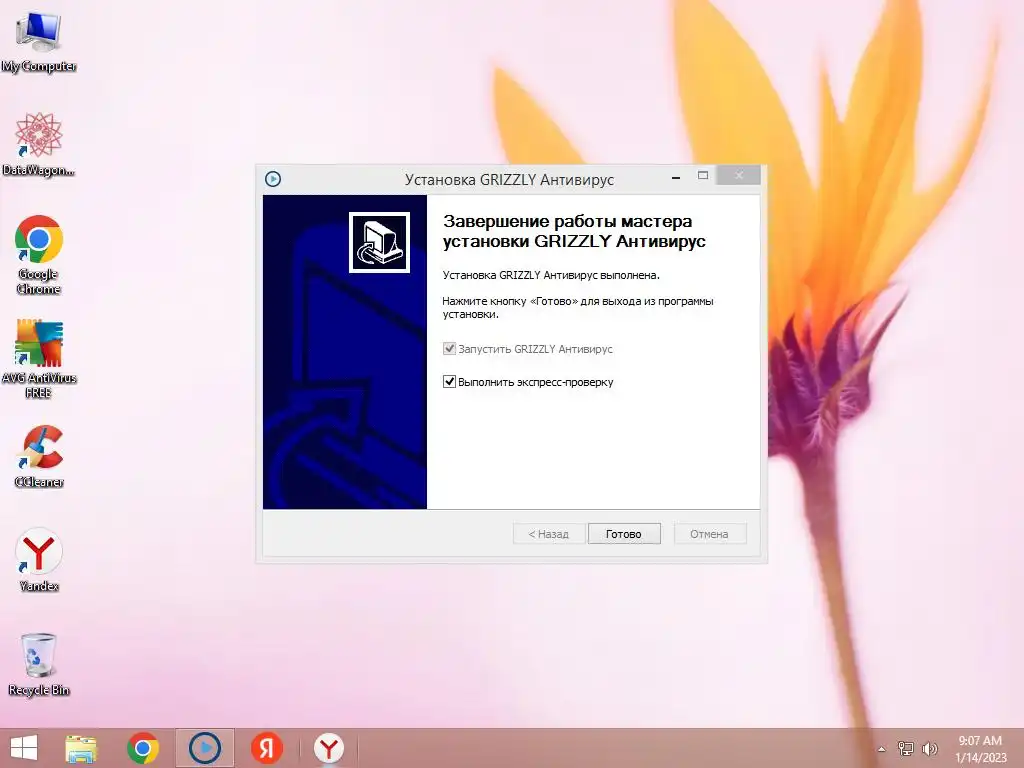Click the "Отмена" button
1024x768 pixels.
pos(709,534)
